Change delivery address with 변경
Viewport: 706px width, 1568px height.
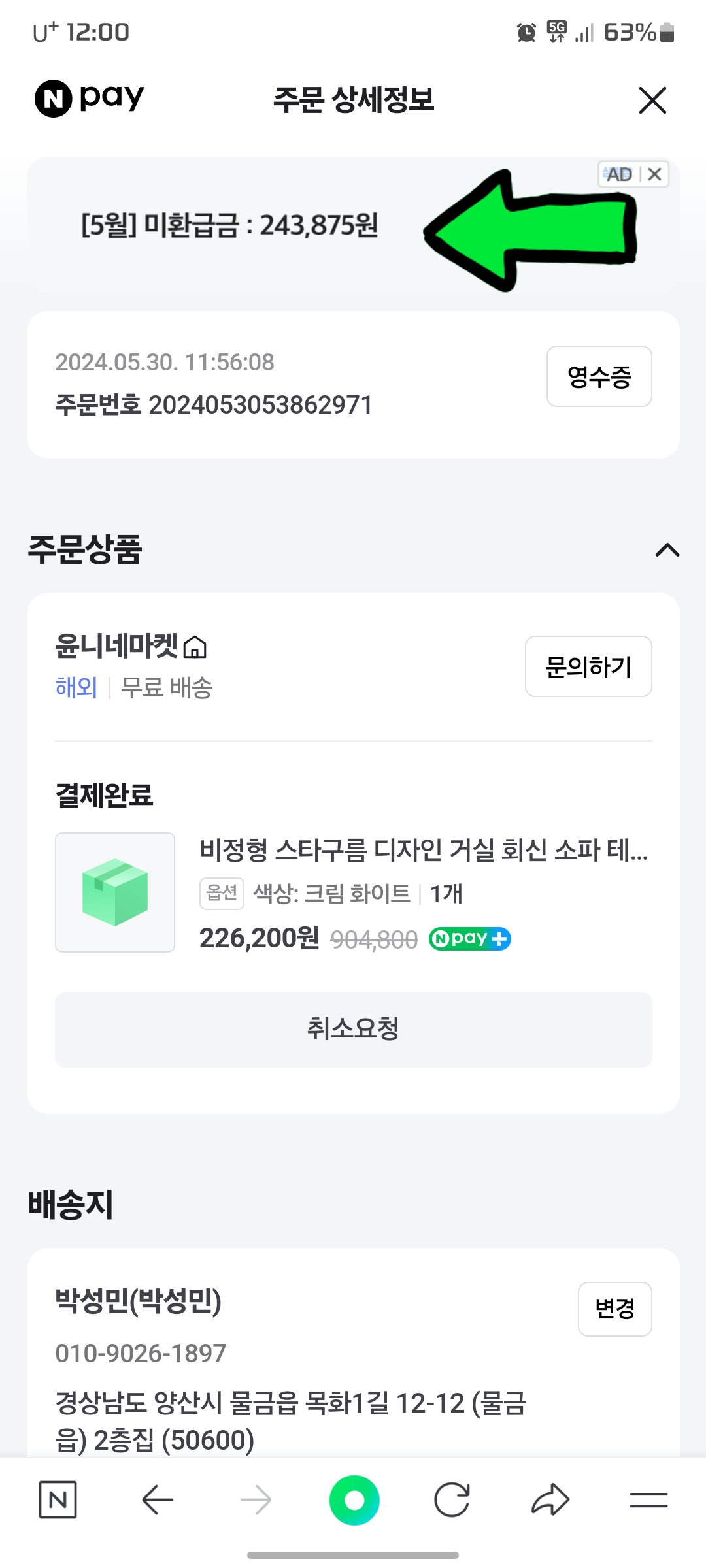(x=614, y=1309)
